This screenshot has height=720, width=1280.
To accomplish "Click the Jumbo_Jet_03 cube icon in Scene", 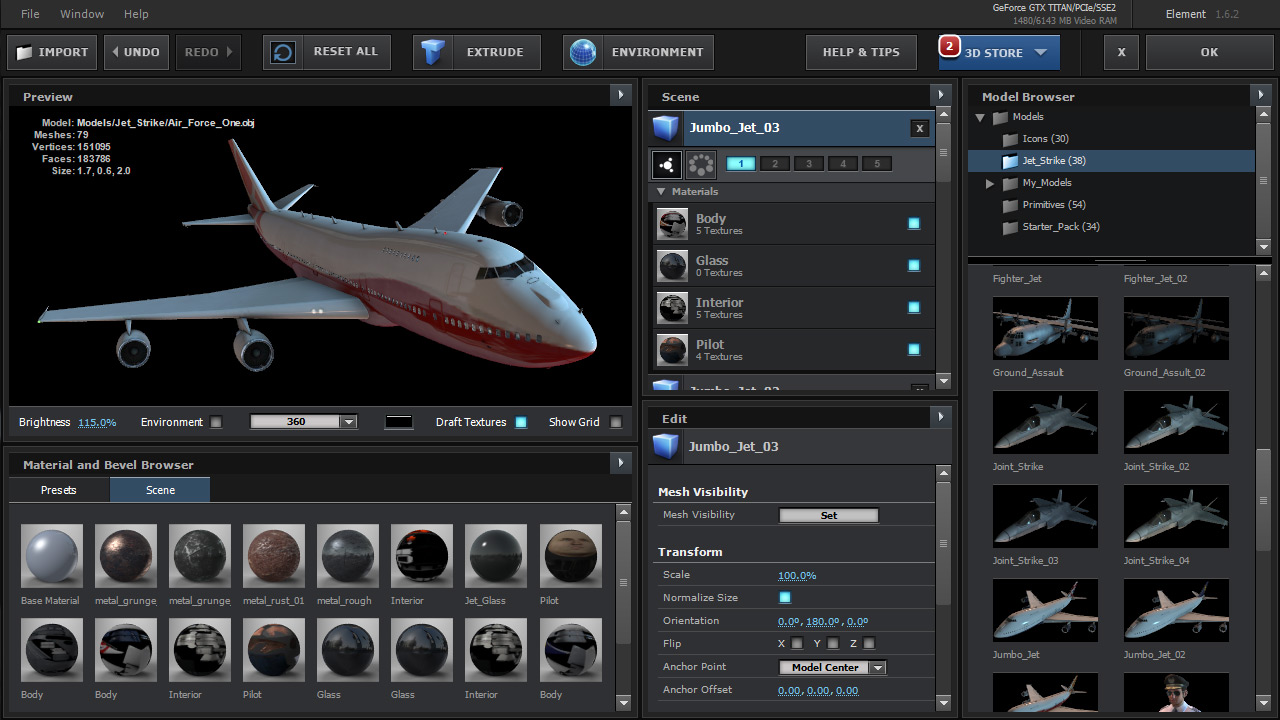I will 666,128.
